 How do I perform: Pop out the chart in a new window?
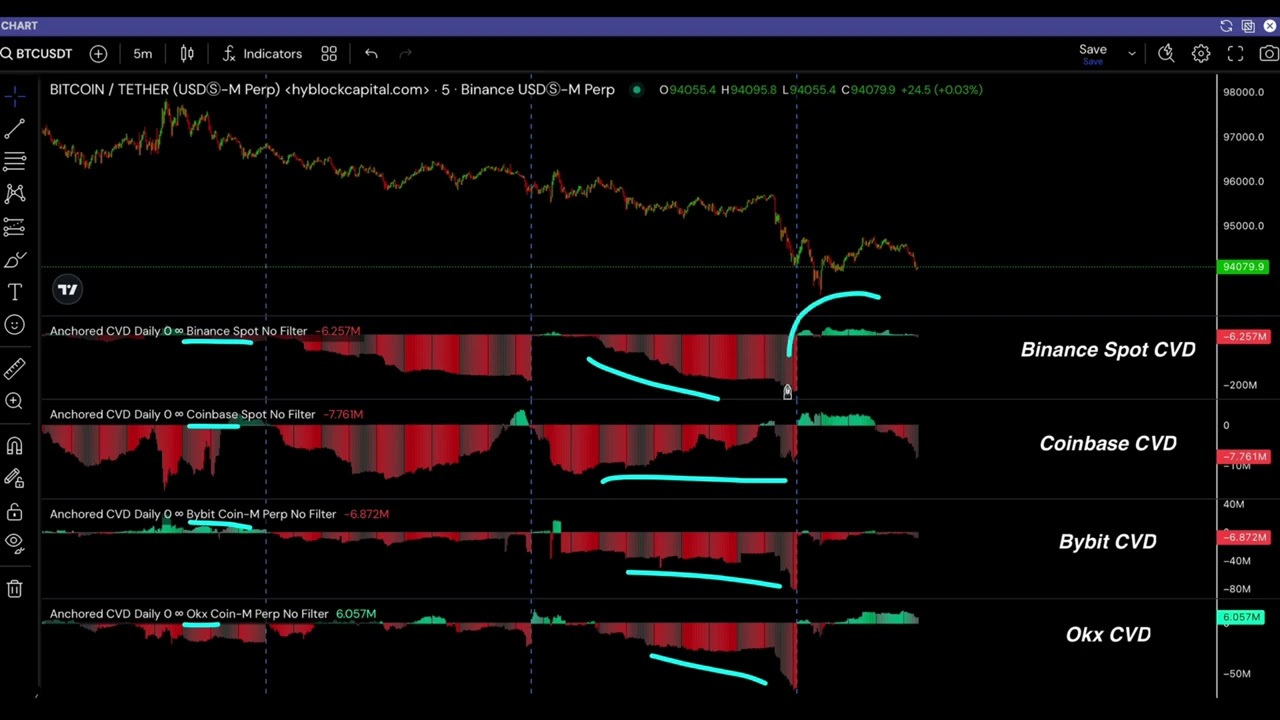tap(1248, 26)
